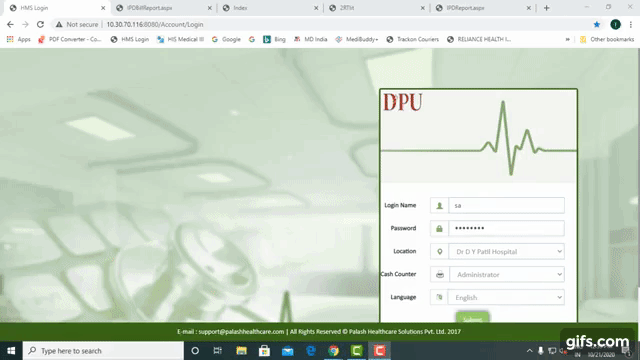
Task: Click the Language icon
Action: click(439, 297)
